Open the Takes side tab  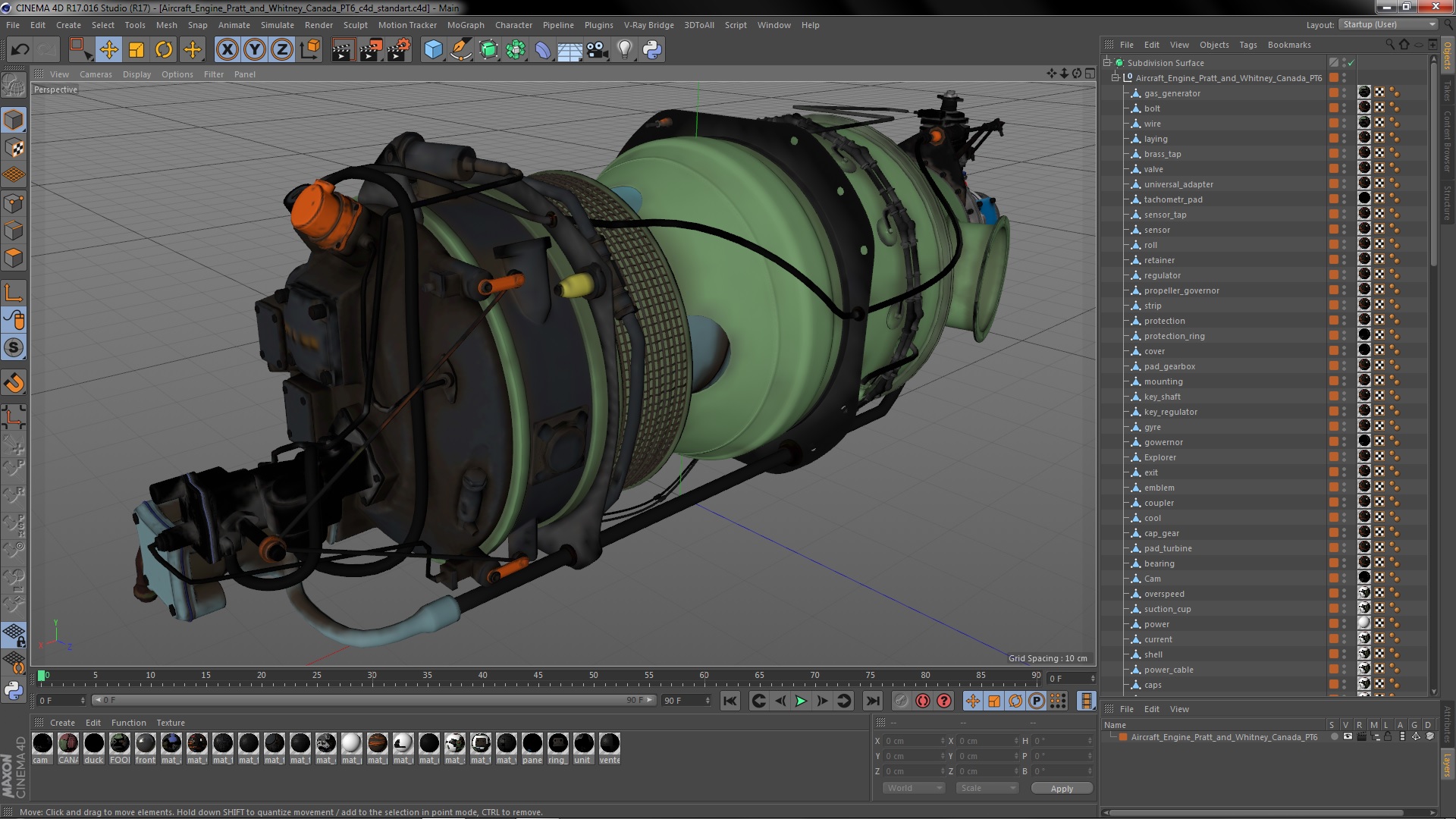tap(1447, 91)
